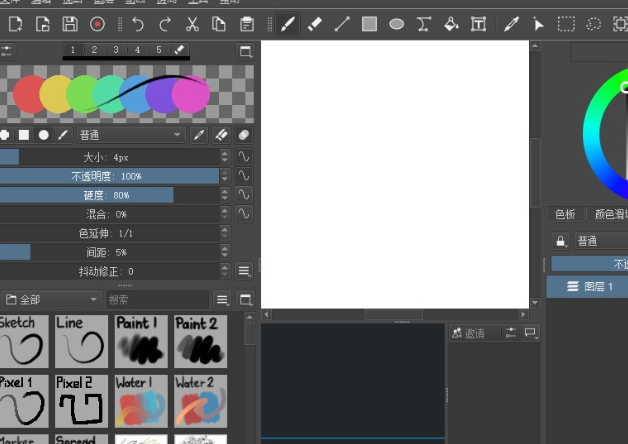This screenshot has height=444, width=628.
Task: Choose the watercolor brush mode
Action: tap(63, 135)
